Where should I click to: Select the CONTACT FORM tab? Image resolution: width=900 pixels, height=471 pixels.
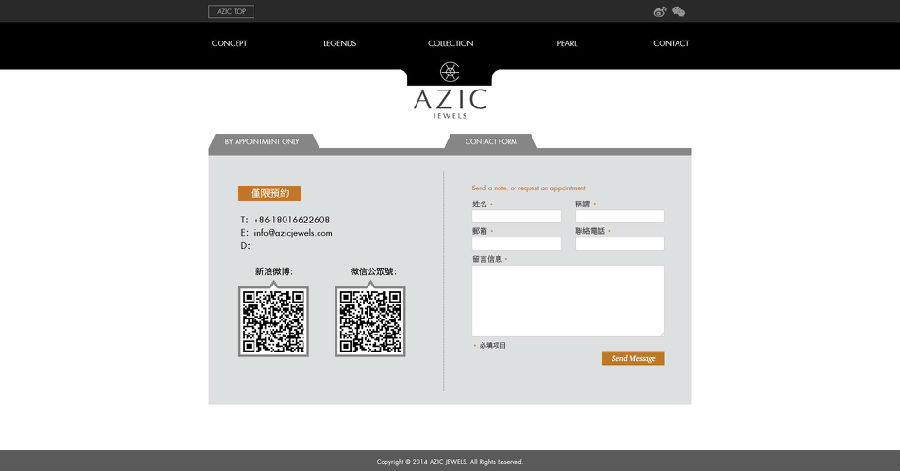(x=491, y=142)
